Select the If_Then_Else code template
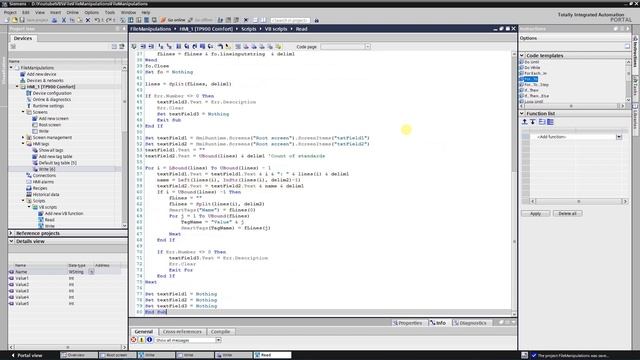 click(x=536, y=96)
